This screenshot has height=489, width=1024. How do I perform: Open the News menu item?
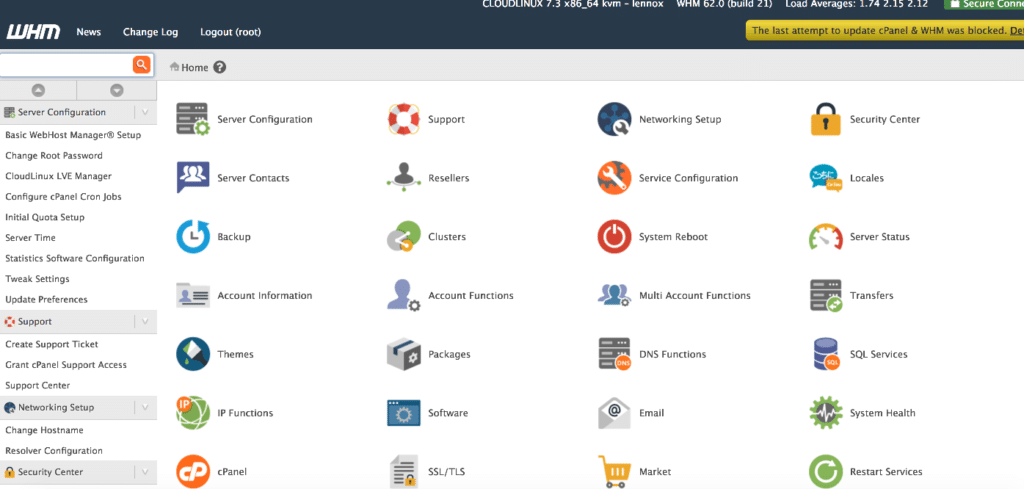pos(88,32)
